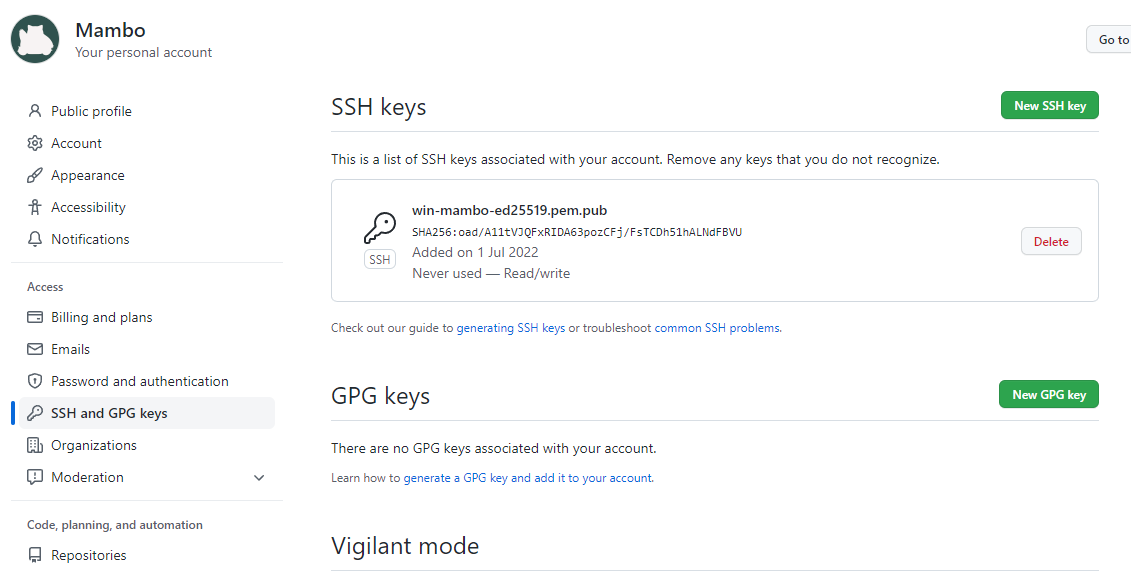Click the Mambo profile avatar
The image size is (1131, 576).
pyautogui.click(x=35, y=39)
